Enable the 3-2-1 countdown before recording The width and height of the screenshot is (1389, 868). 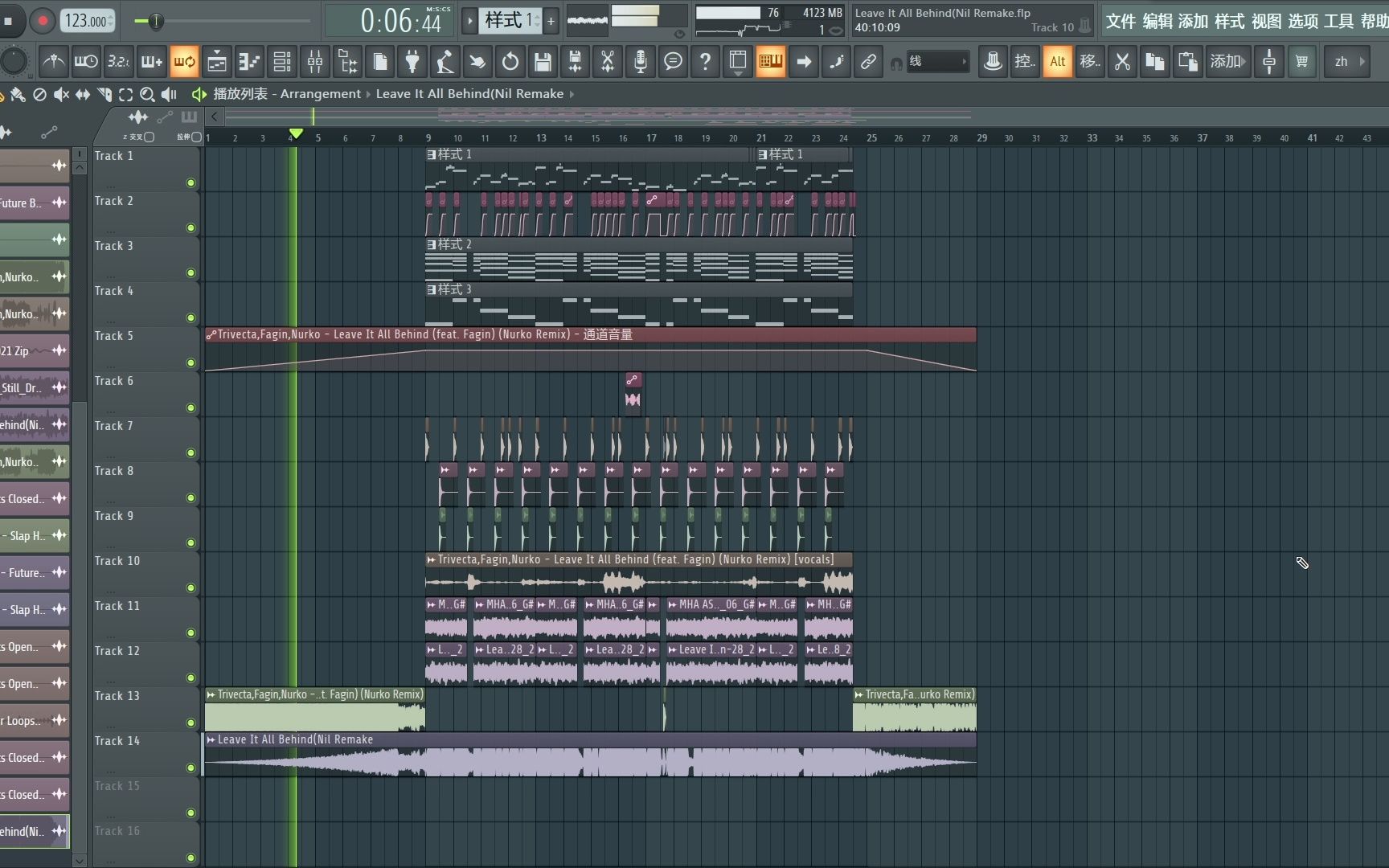tap(119, 61)
